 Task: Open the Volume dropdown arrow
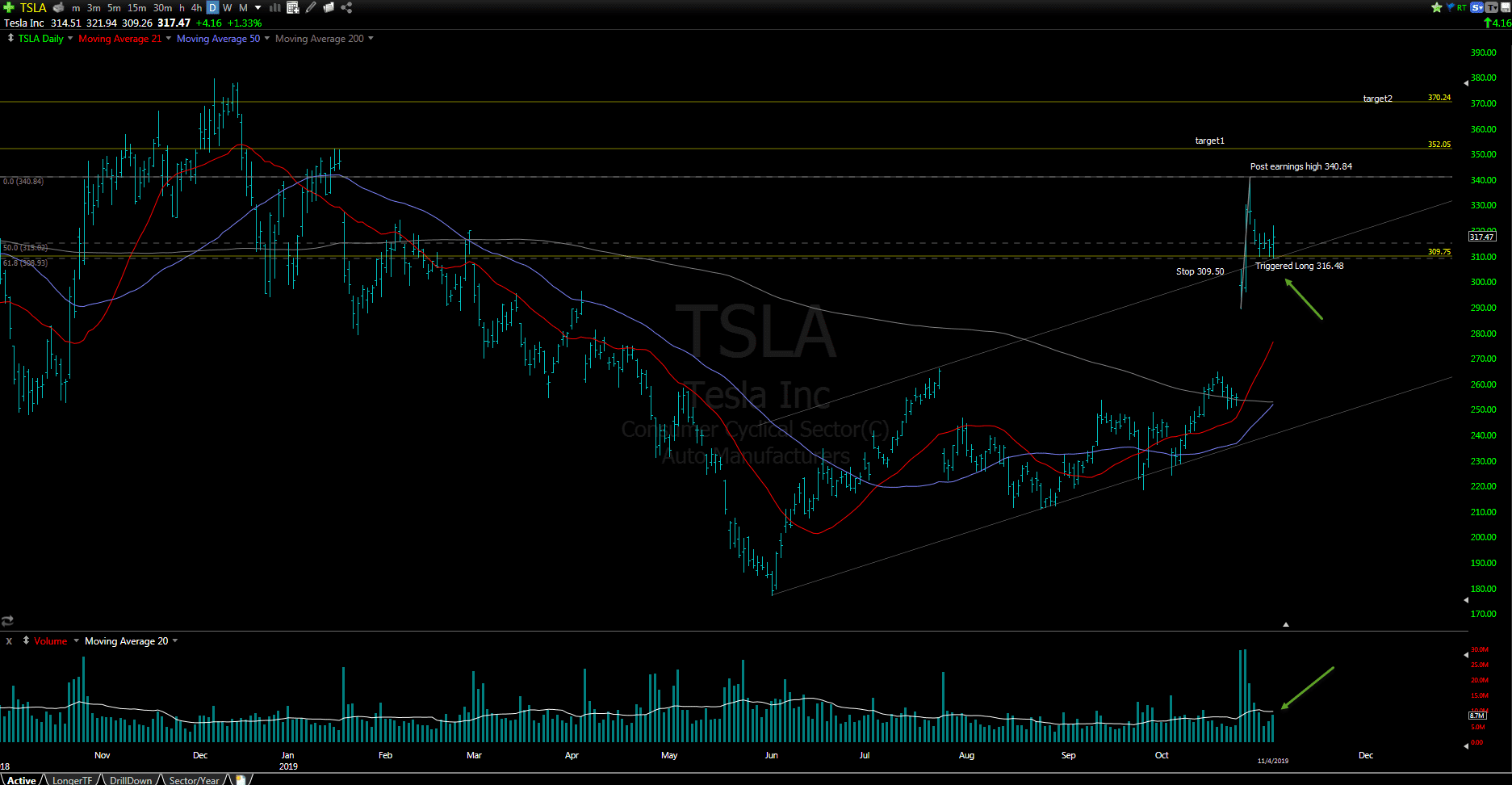77,640
